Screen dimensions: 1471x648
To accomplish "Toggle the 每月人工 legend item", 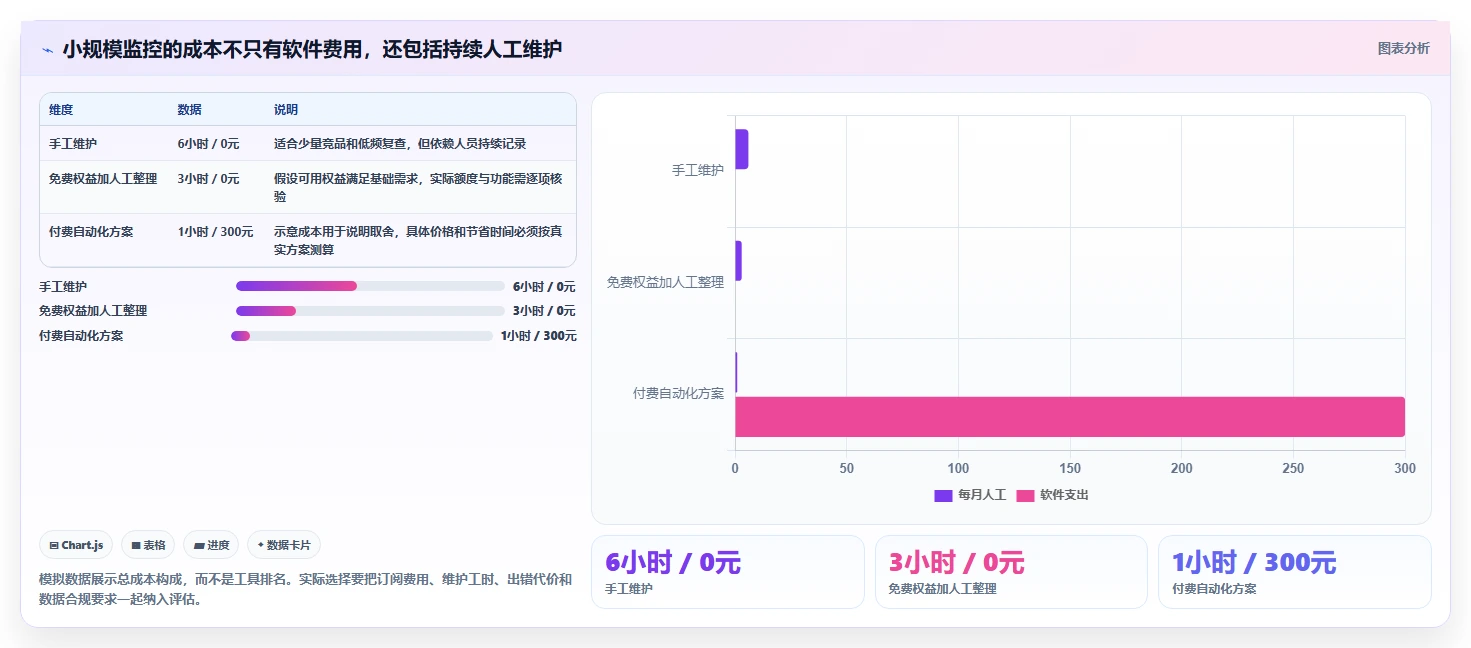I will click(x=970, y=495).
